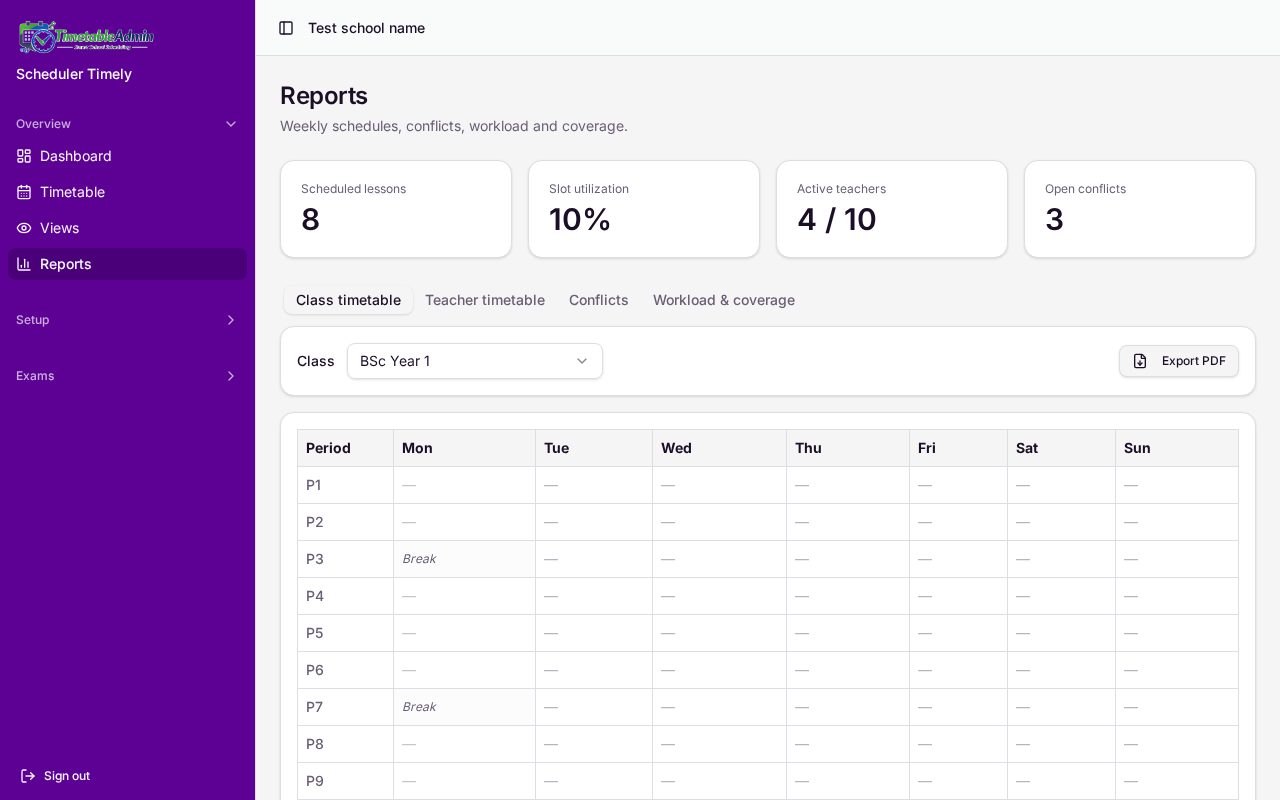This screenshot has height=800, width=1280.
Task: Click the P6 row label
Action: [315, 670]
